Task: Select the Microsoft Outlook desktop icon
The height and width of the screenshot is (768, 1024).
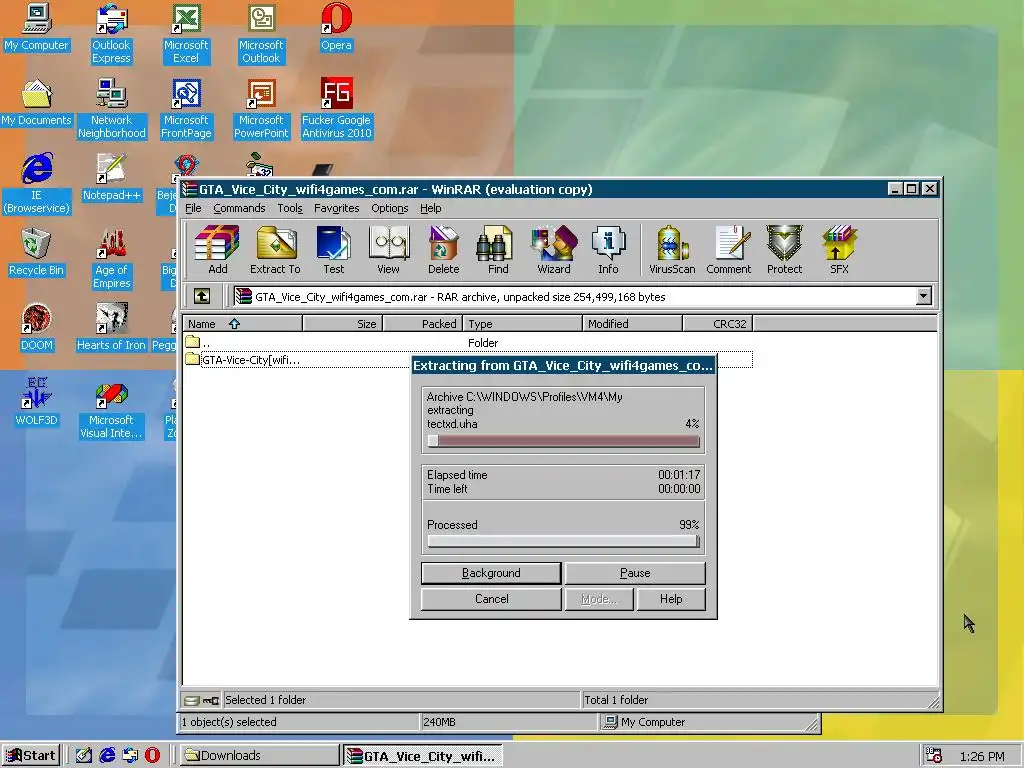Action: coord(261,34)
